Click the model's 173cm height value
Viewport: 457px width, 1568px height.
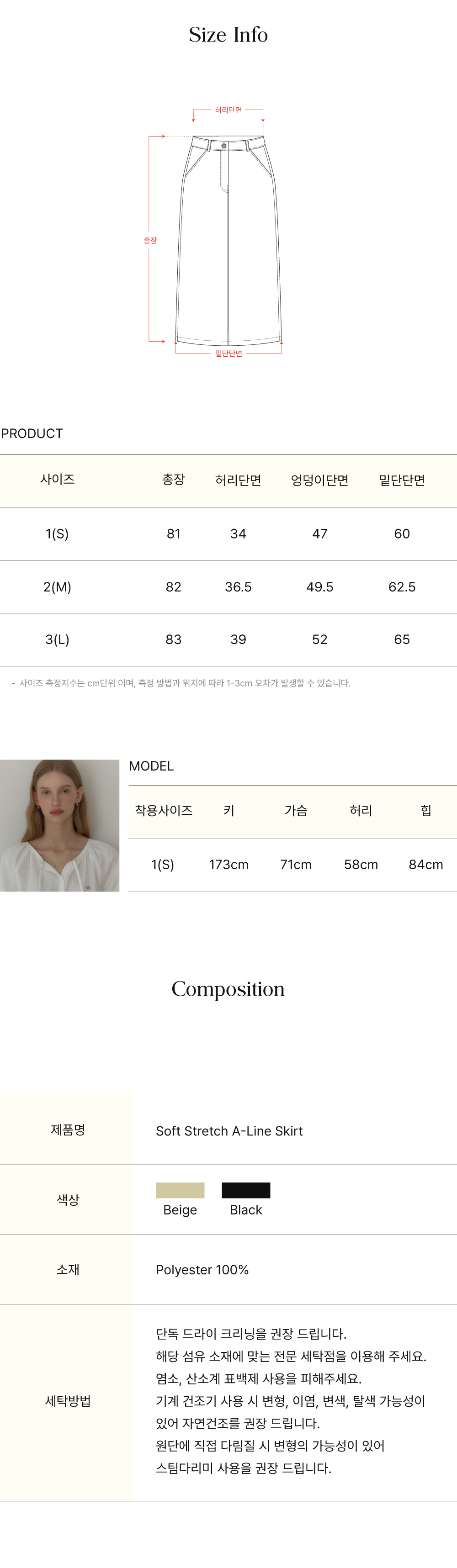pos(228,864)
